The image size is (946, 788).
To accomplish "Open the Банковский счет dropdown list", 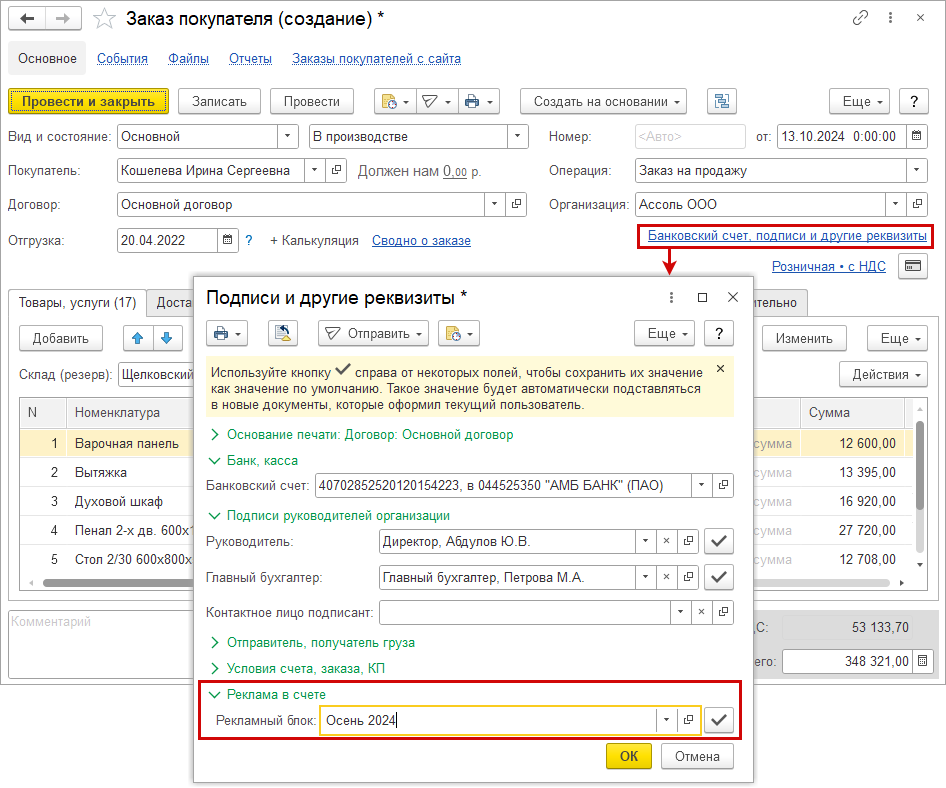I will coord(703,486).
